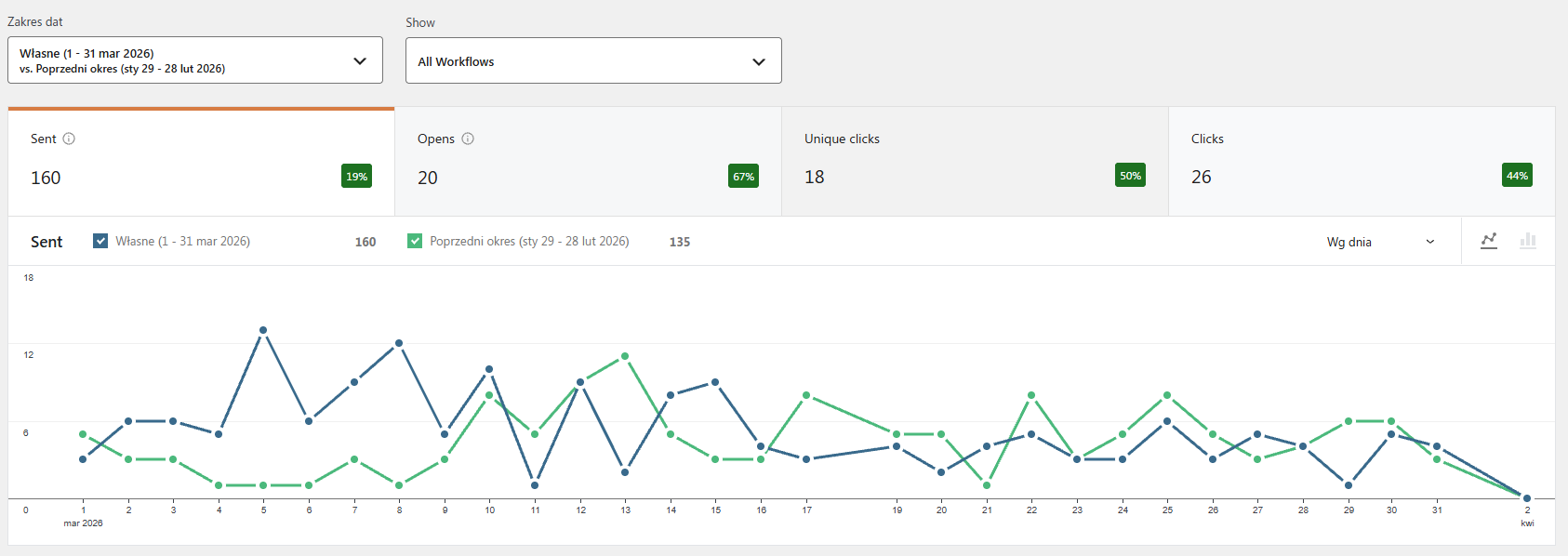Click the 19% change badge on Sent

coord(357,176)
